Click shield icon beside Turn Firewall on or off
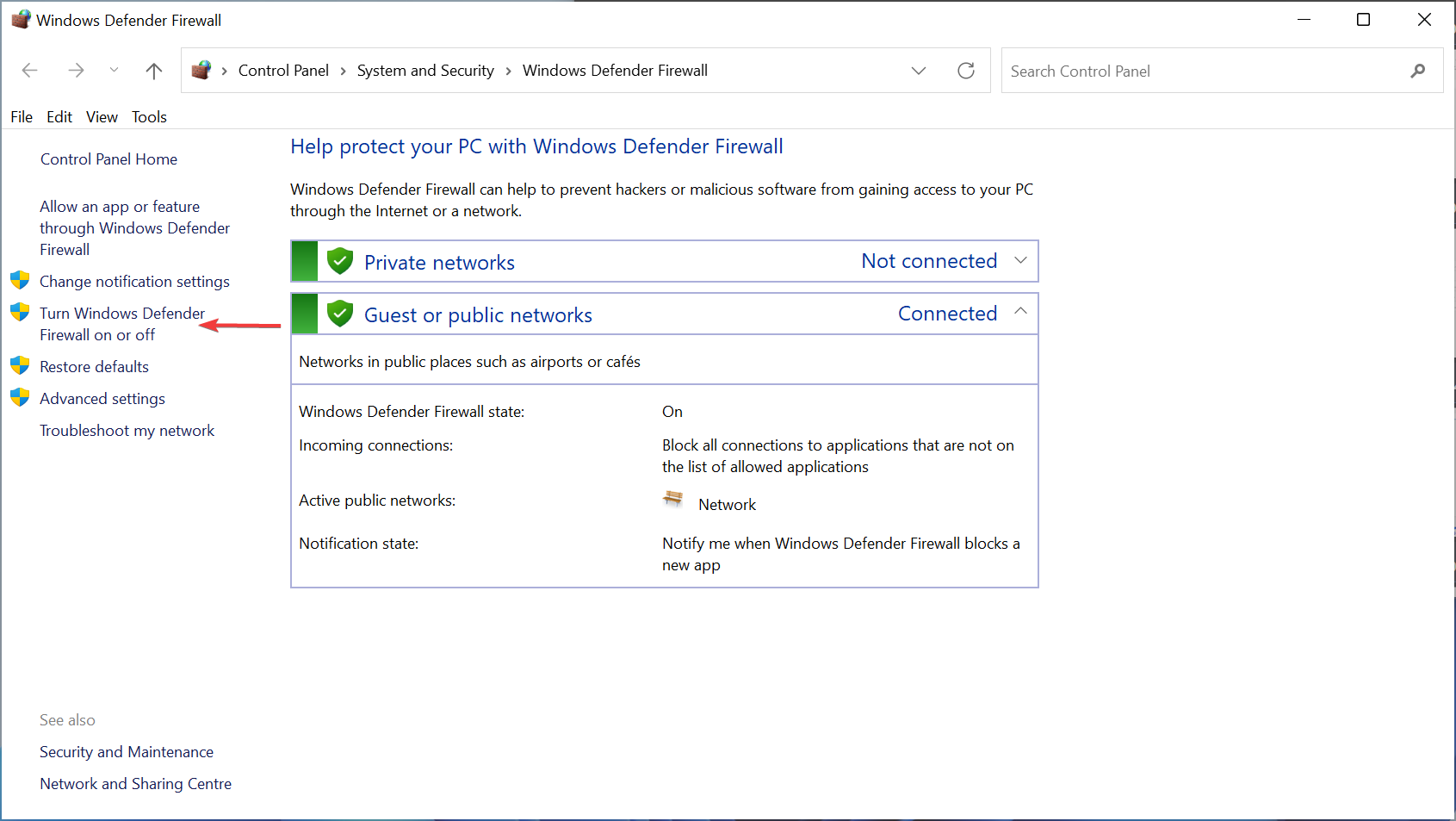 20,312
